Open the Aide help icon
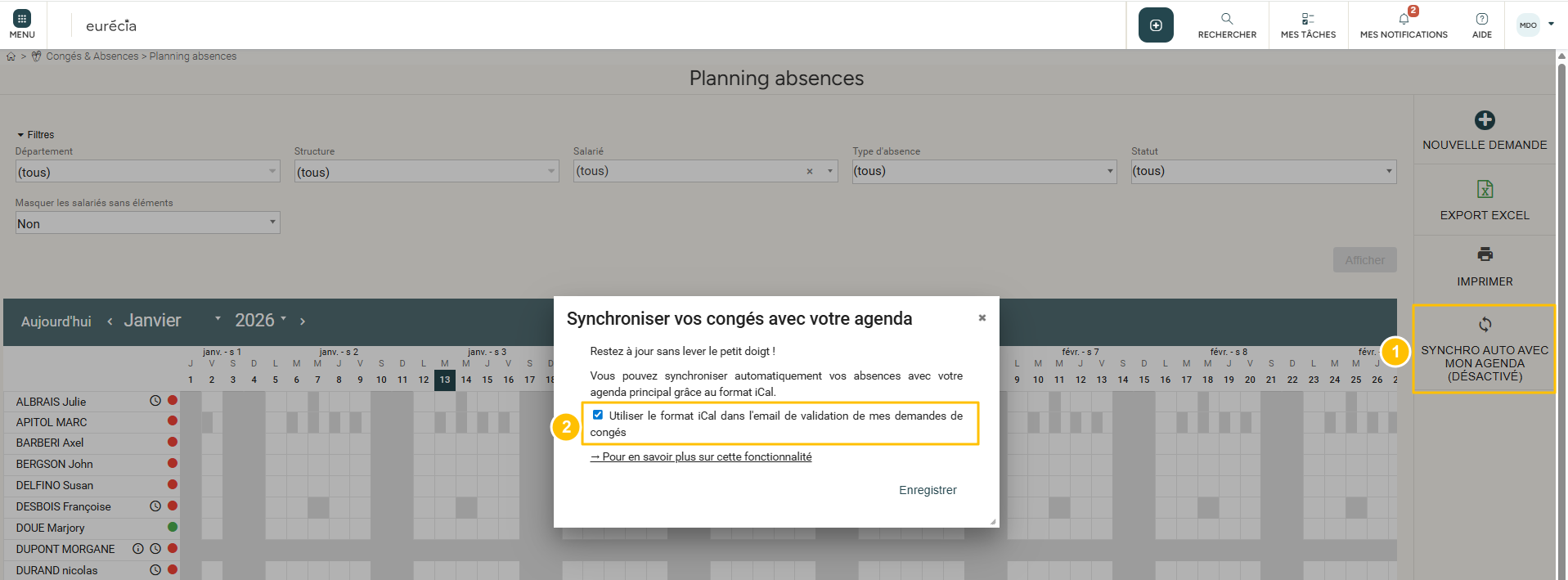1568x580 pixels. 1481,19
